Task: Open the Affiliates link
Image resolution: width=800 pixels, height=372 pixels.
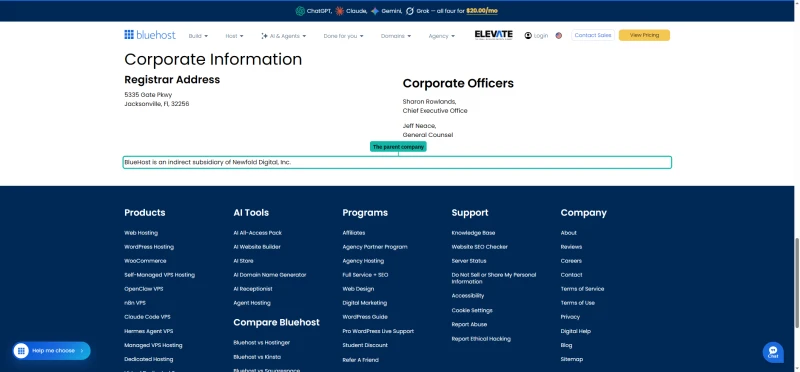Action: [x=354, y=233]
